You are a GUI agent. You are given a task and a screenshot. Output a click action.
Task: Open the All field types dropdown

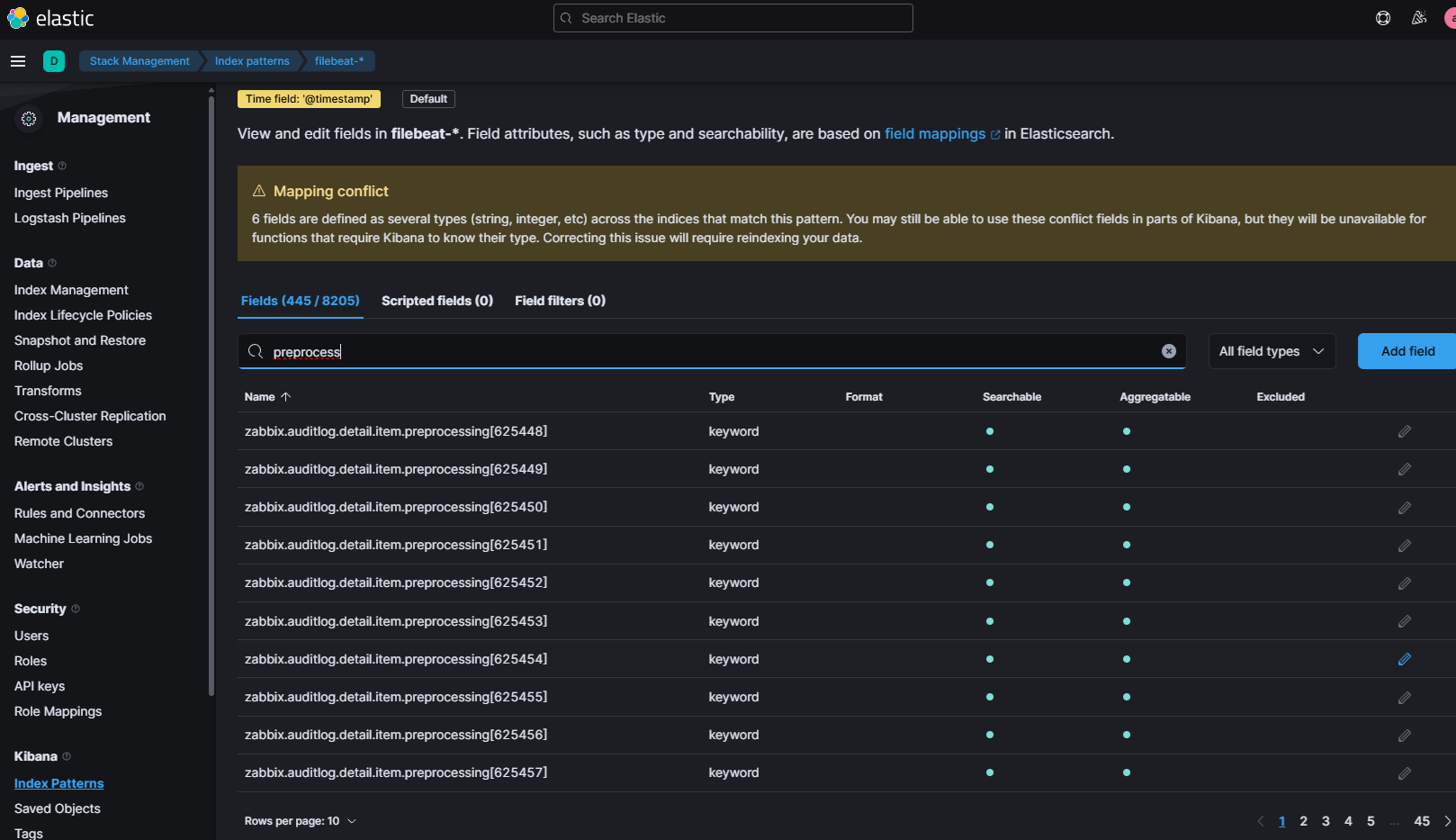point(1272,351)
